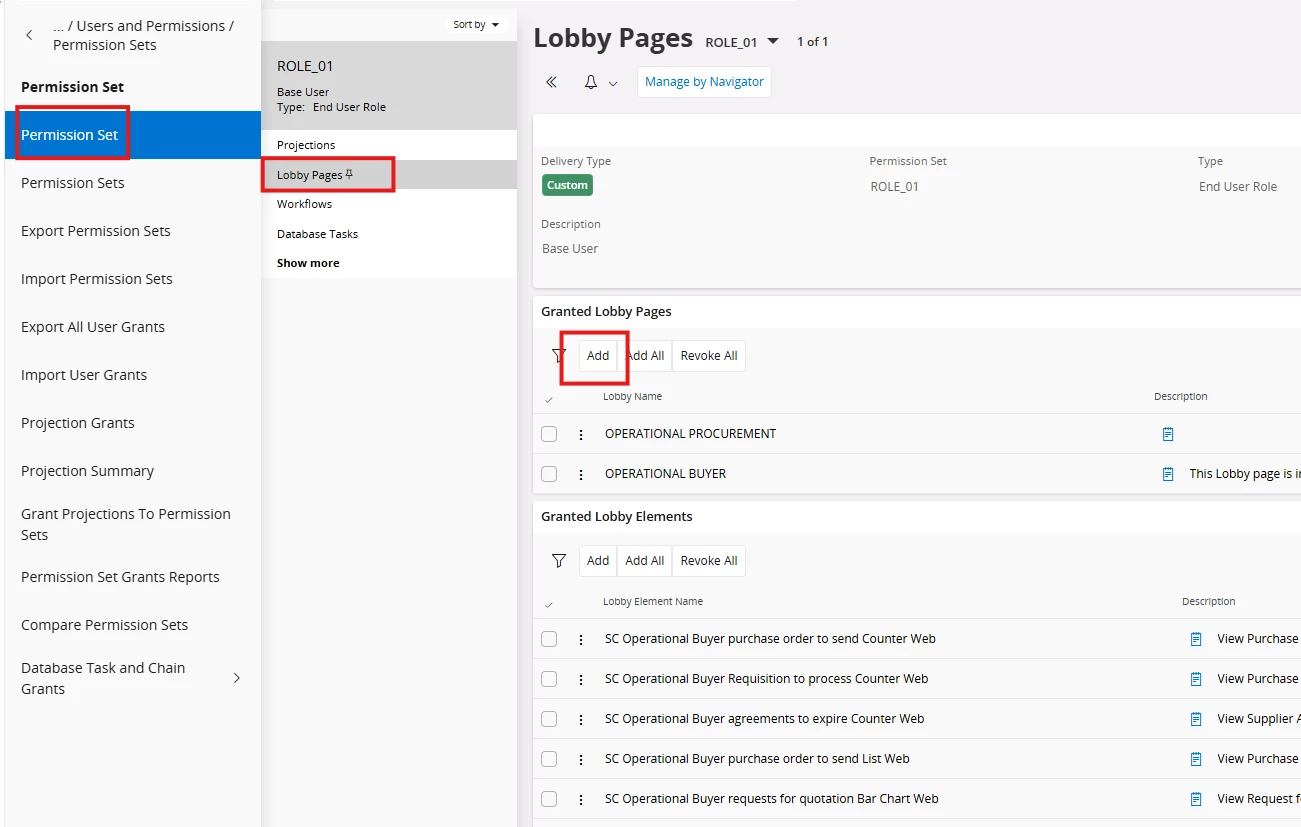Viewport: 1301px width, 827px height.
Task: Toggle select-all check in Granted Lobby Pages header
Action: coord(548,400)
